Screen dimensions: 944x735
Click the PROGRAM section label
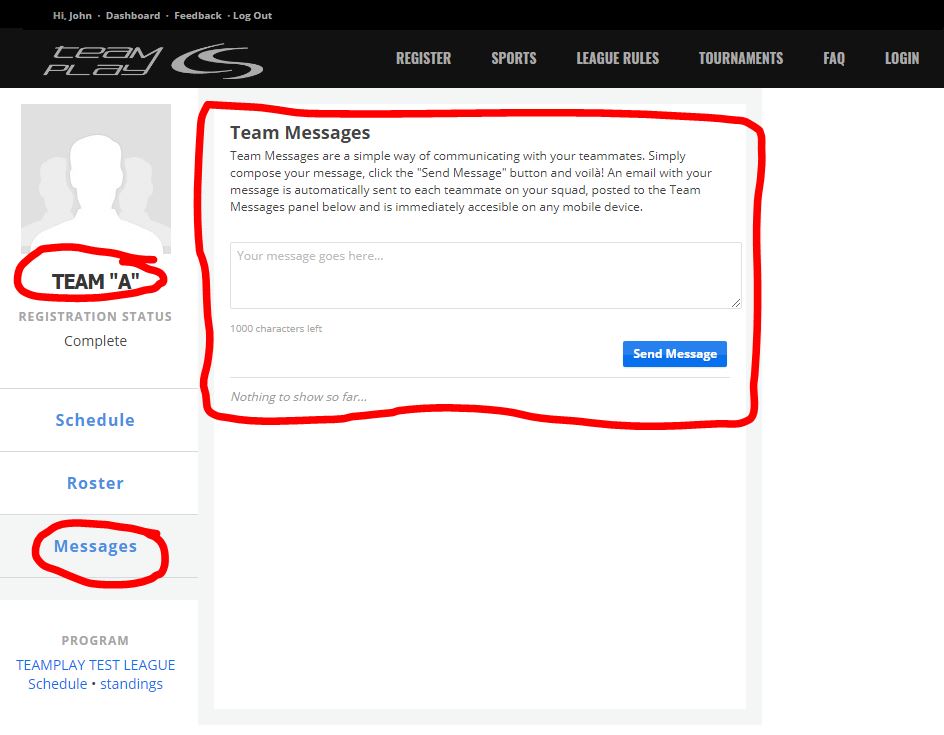(x=95, y=640)
